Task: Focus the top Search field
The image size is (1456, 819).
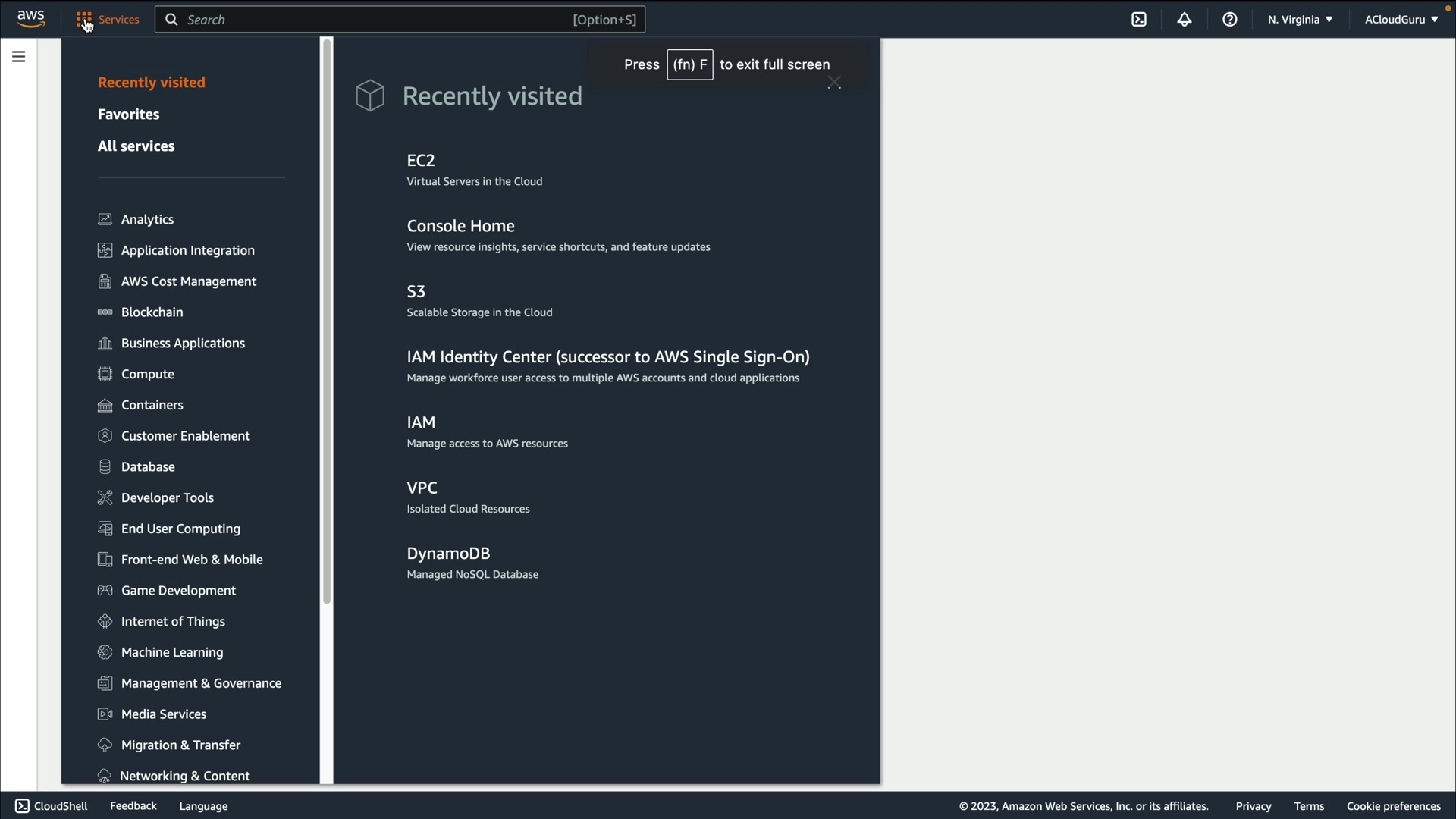Action: tap(379, 20)
